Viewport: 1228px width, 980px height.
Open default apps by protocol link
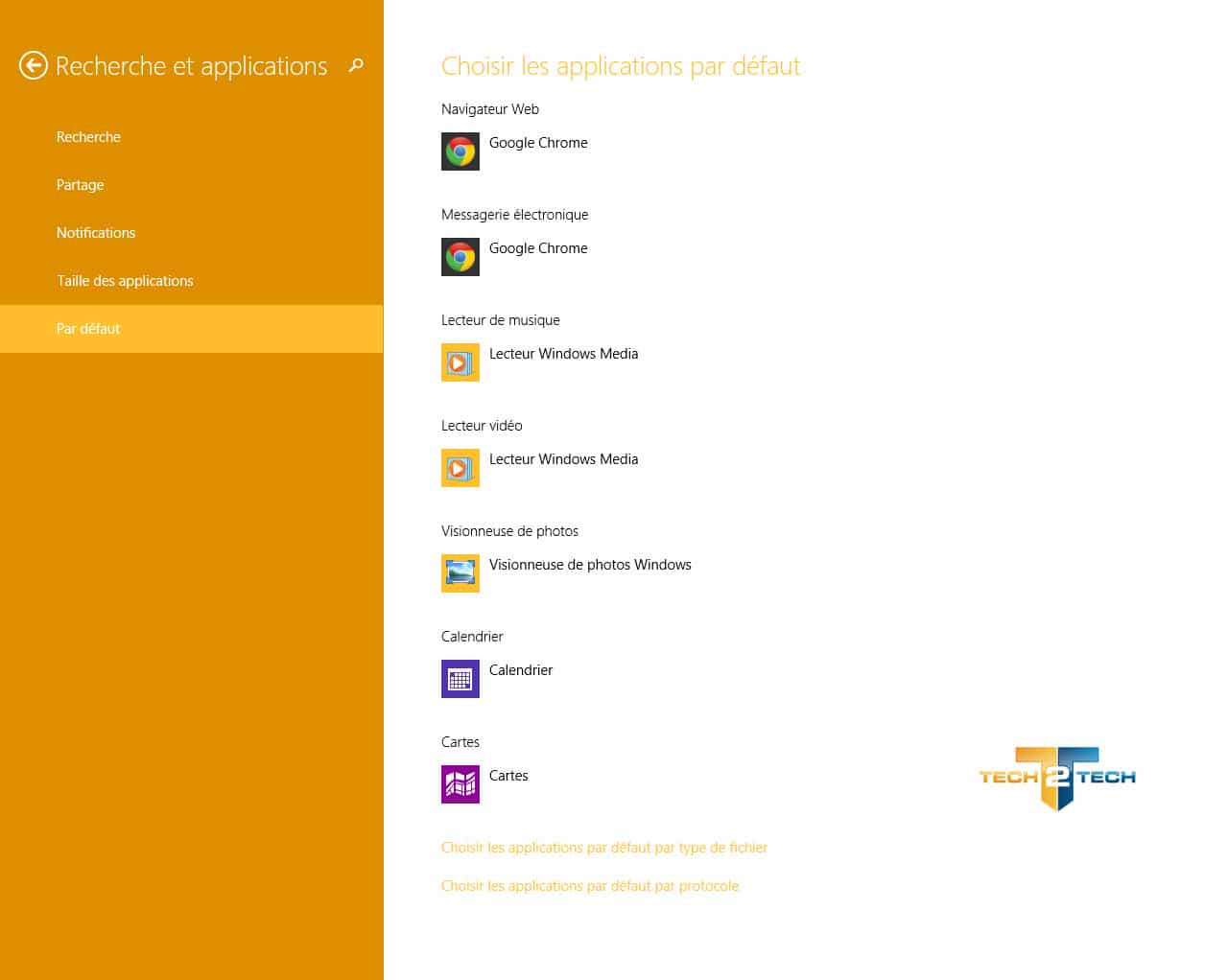tap(590, 886)
